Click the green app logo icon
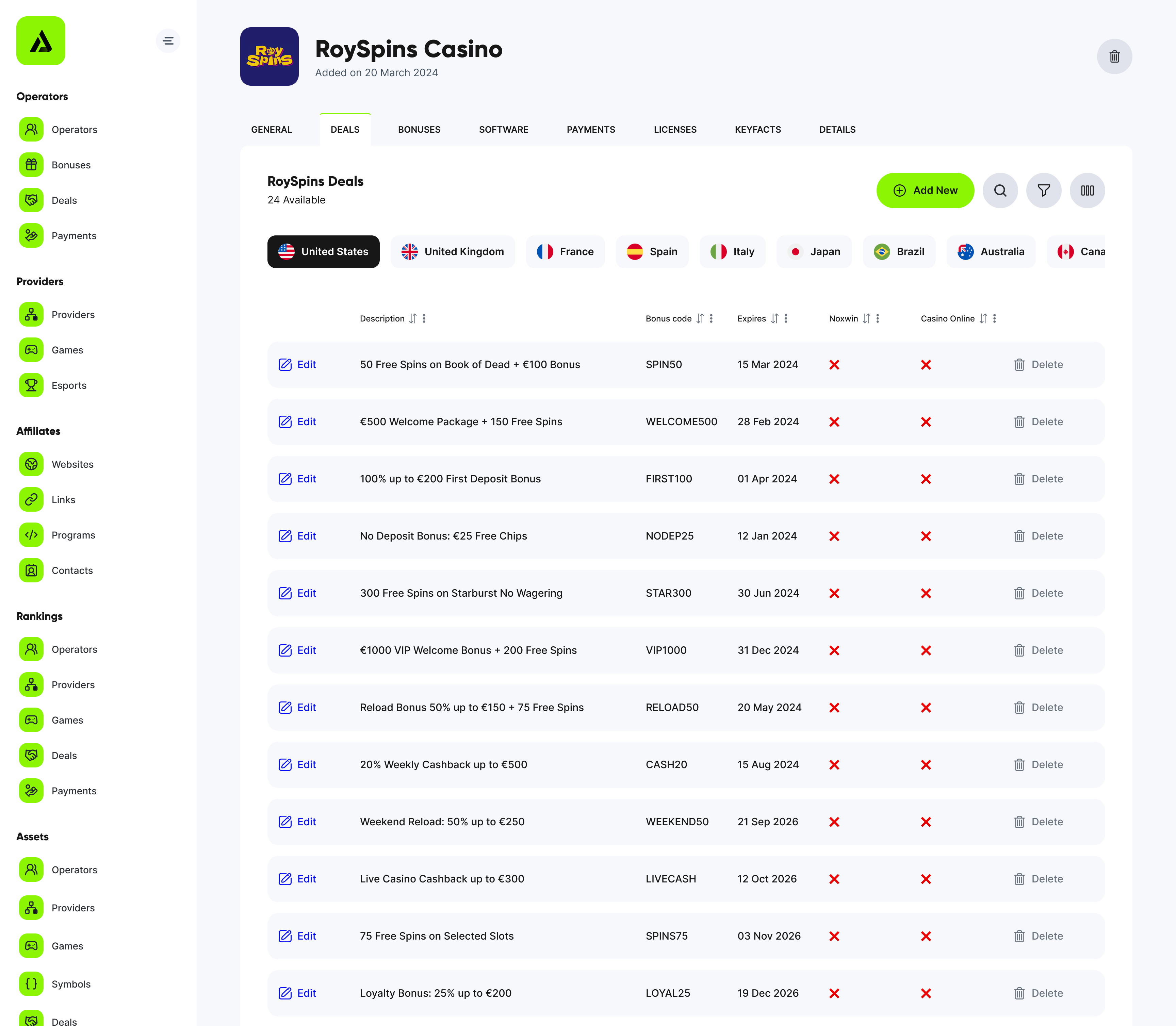Image resolution: width=1176 pixels, height=1026 pixels. [x=40, y=40]
